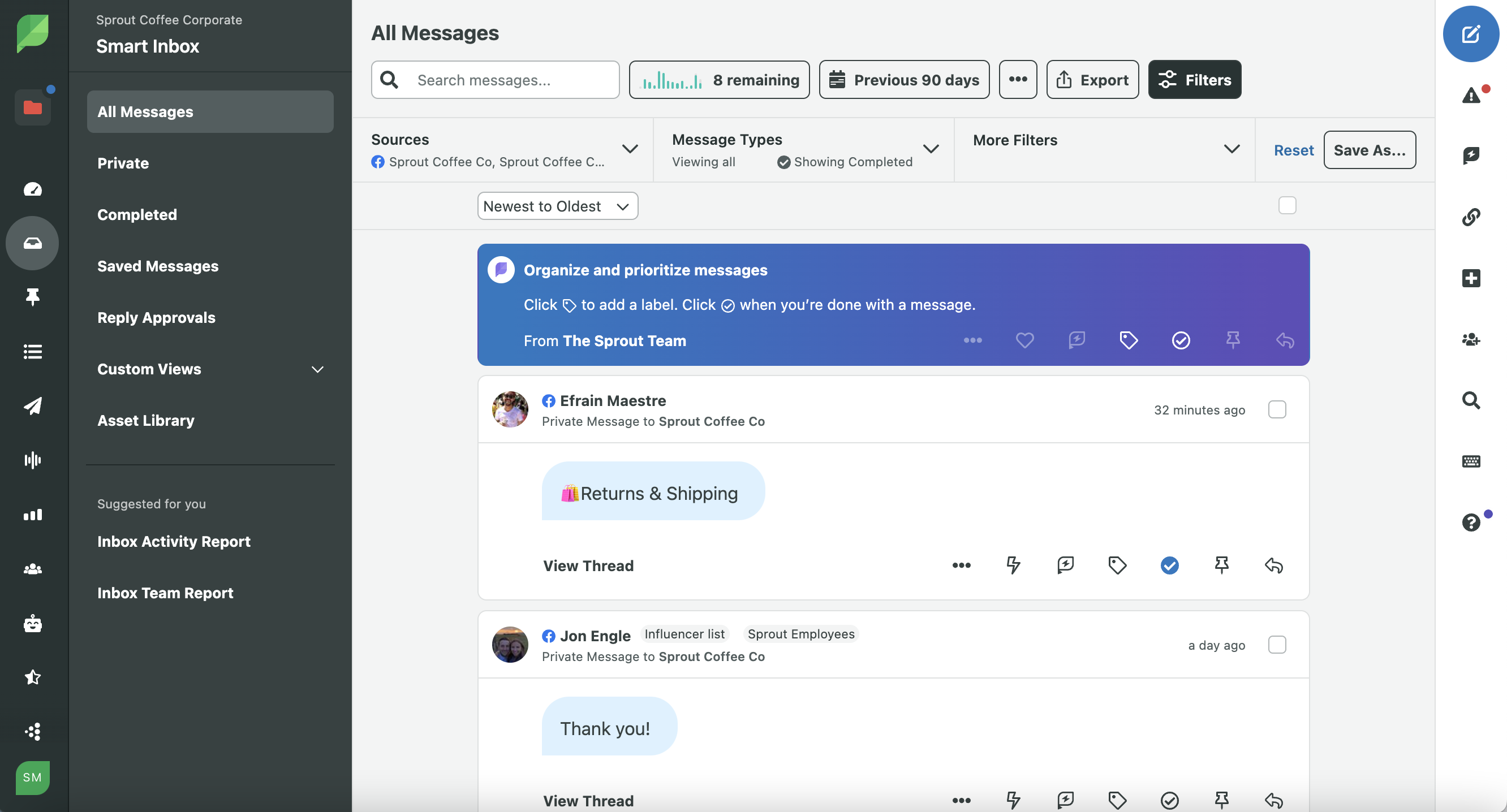
Task: Check the select-all messages checkbox
Action: point(1287,205)
